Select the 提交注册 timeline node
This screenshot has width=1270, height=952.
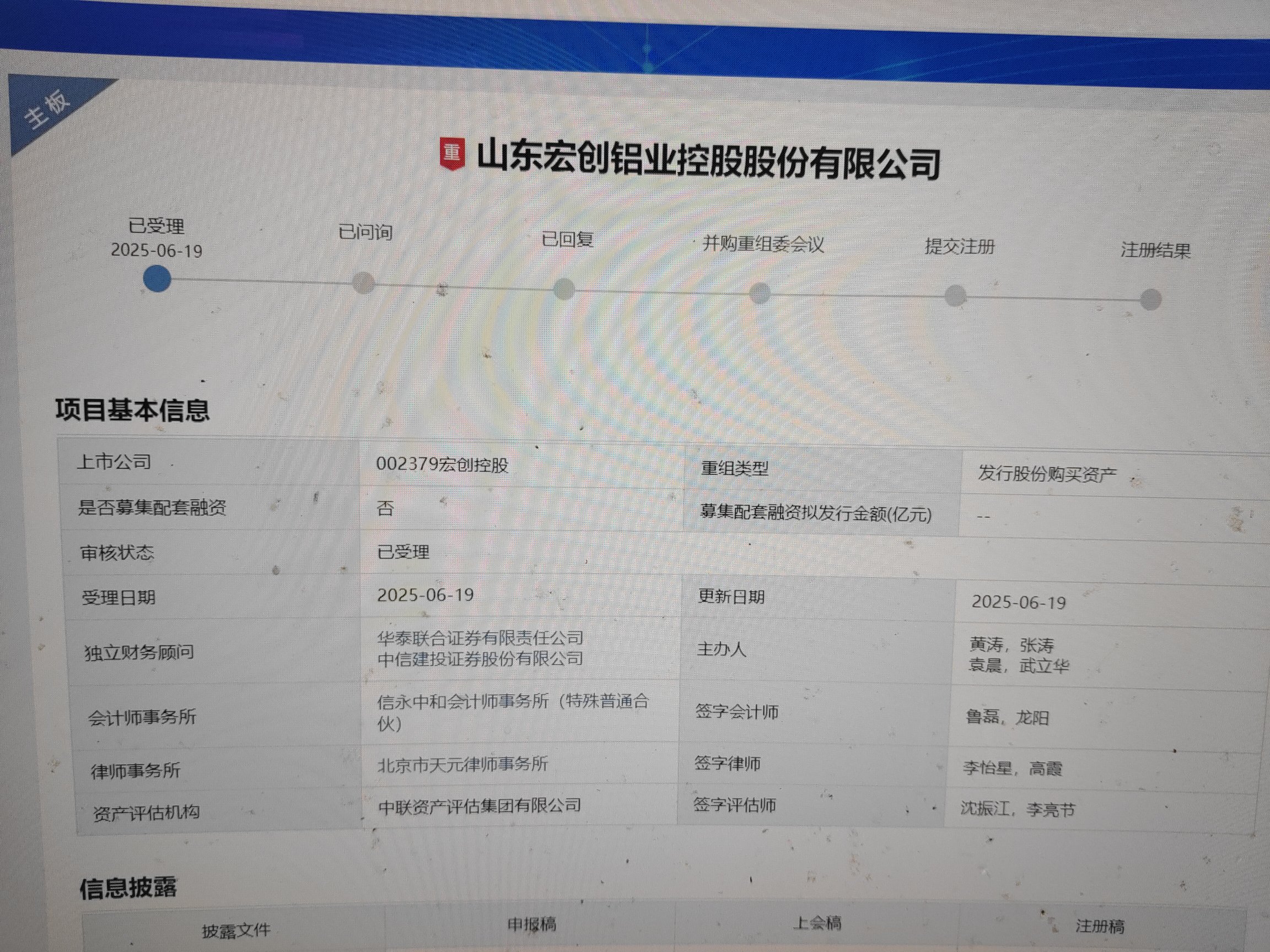pyautogui.click(x=955, y=295)
